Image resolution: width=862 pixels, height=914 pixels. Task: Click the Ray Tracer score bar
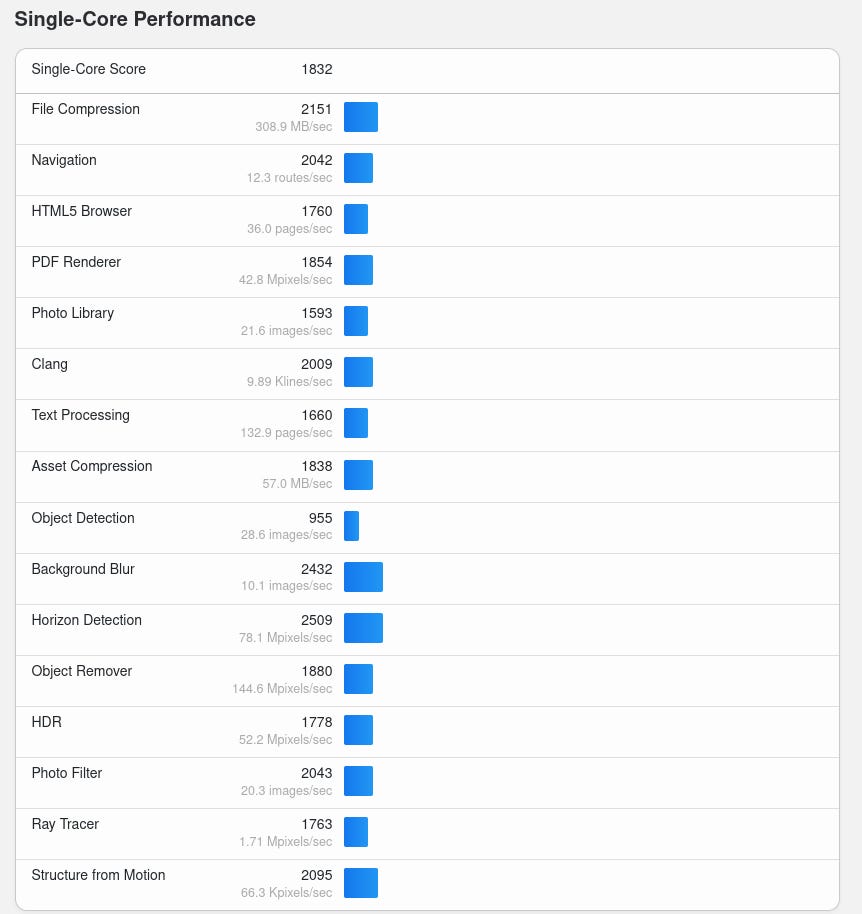(x=355, y=832)
